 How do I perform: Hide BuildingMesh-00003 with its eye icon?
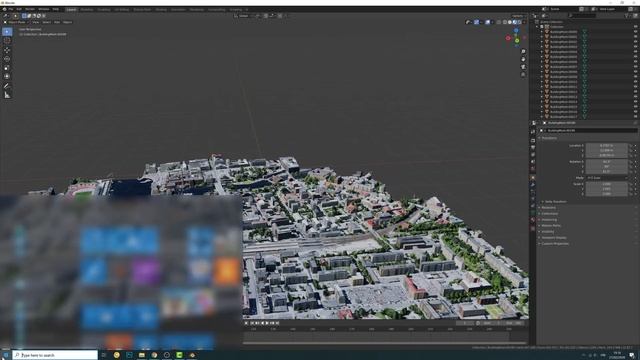(636, 47)
